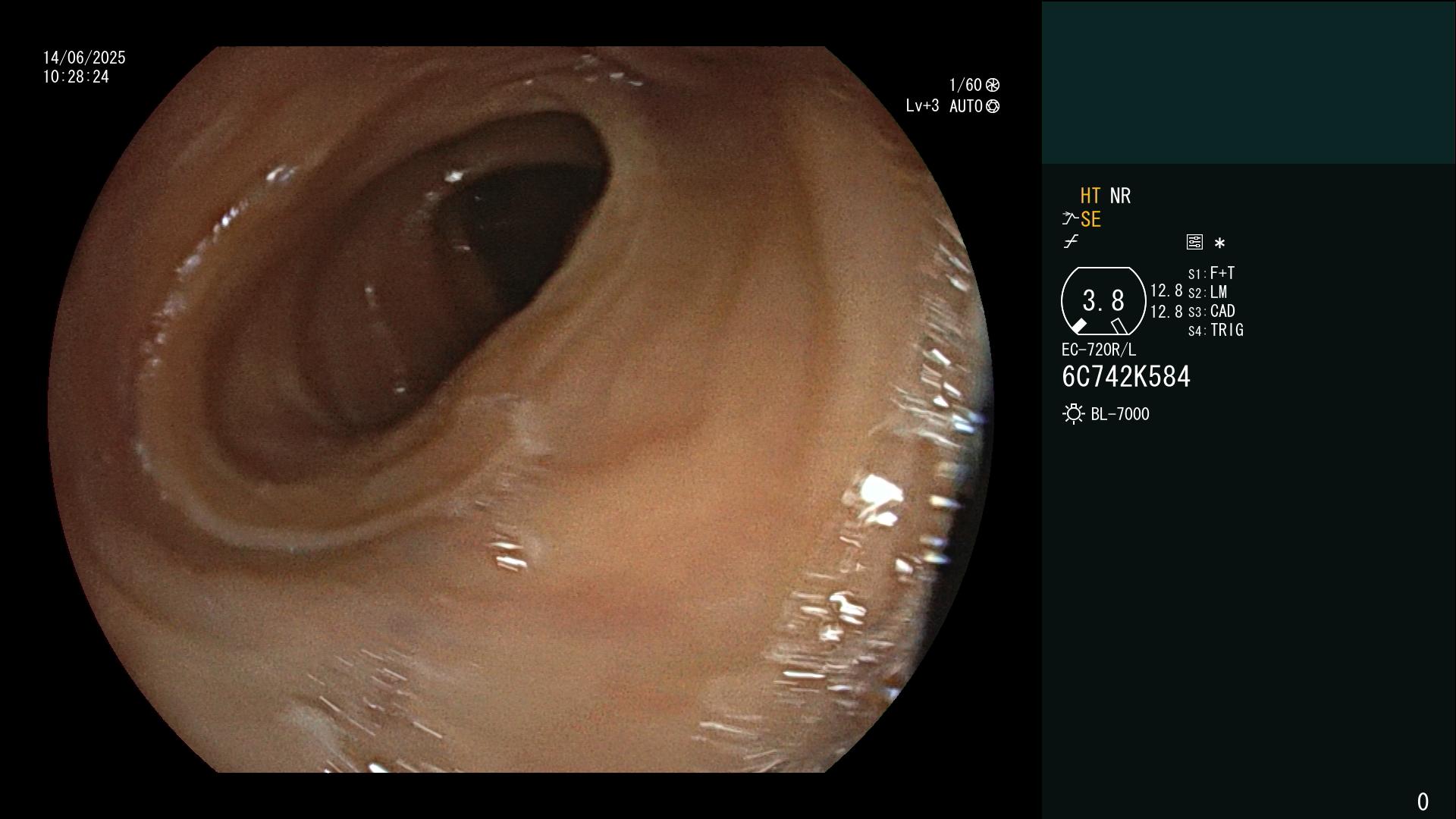Click the S3: CAD switch assignment

pos(1212,312)
